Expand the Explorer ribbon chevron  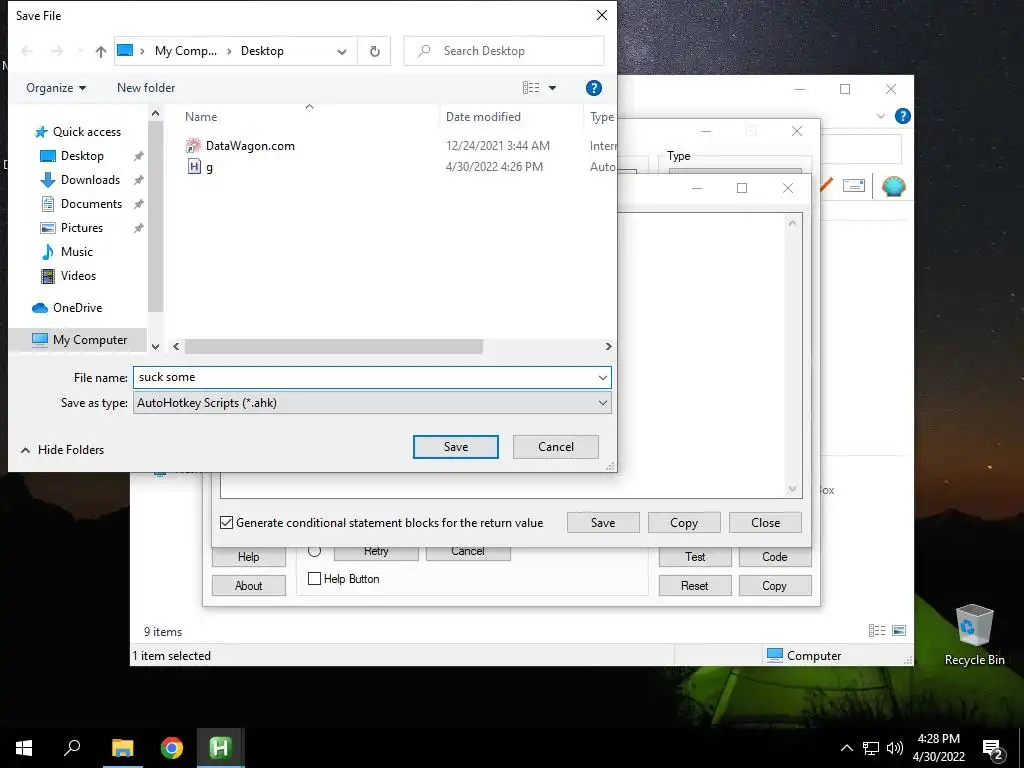[880, 116]
